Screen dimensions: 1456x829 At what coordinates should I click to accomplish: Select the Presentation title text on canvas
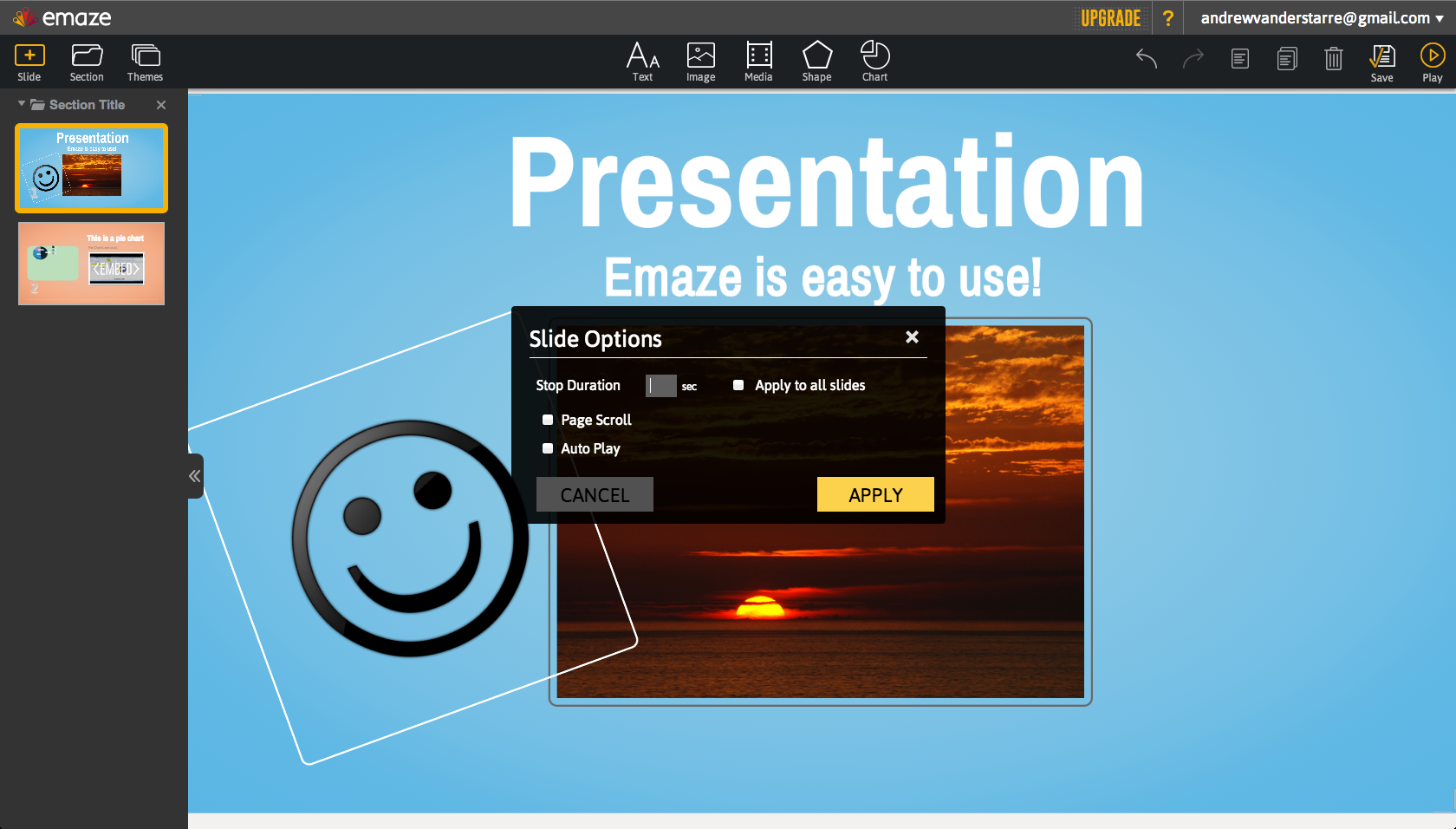click(x=827, y=182)
